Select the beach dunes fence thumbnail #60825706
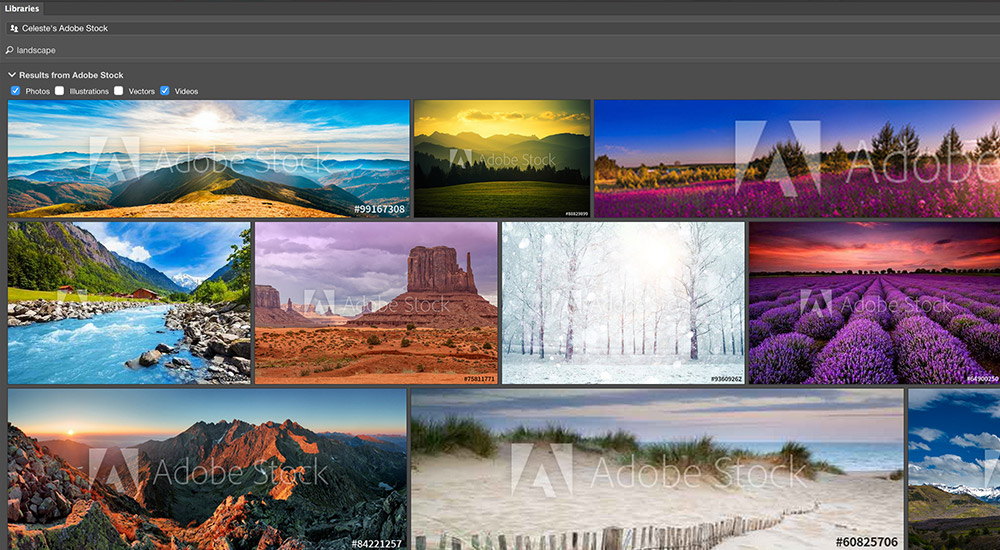Image resolution: width=1000 pixels, height=550 pixels. [x=657, y=470]
